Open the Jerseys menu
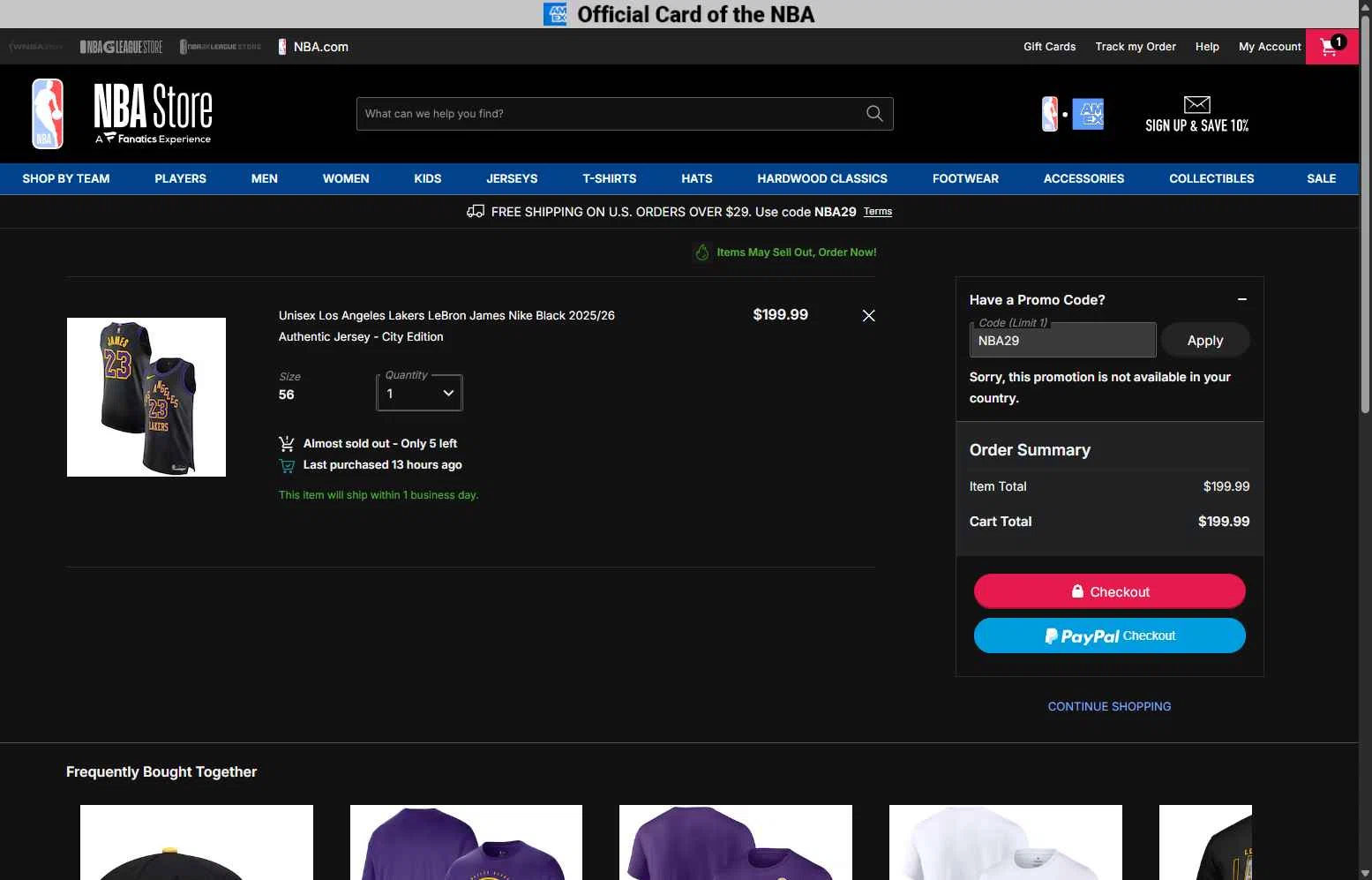Image resolution: width=1372 pixels, height=880 pixels. pyautogui.click(x=512, y=178)
